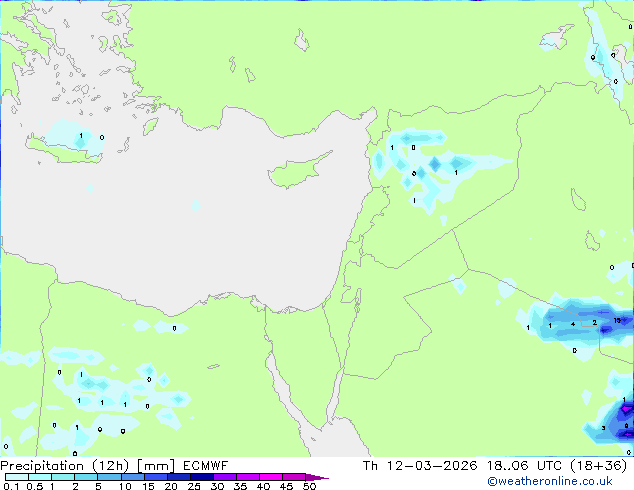Click the 5–10 mm legend color swatch
This screenshot has height=490, width=634.
[x=109, y=477]
